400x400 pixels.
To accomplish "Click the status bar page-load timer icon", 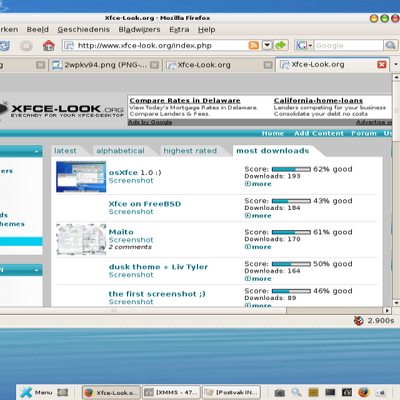I will pos(359,321).
